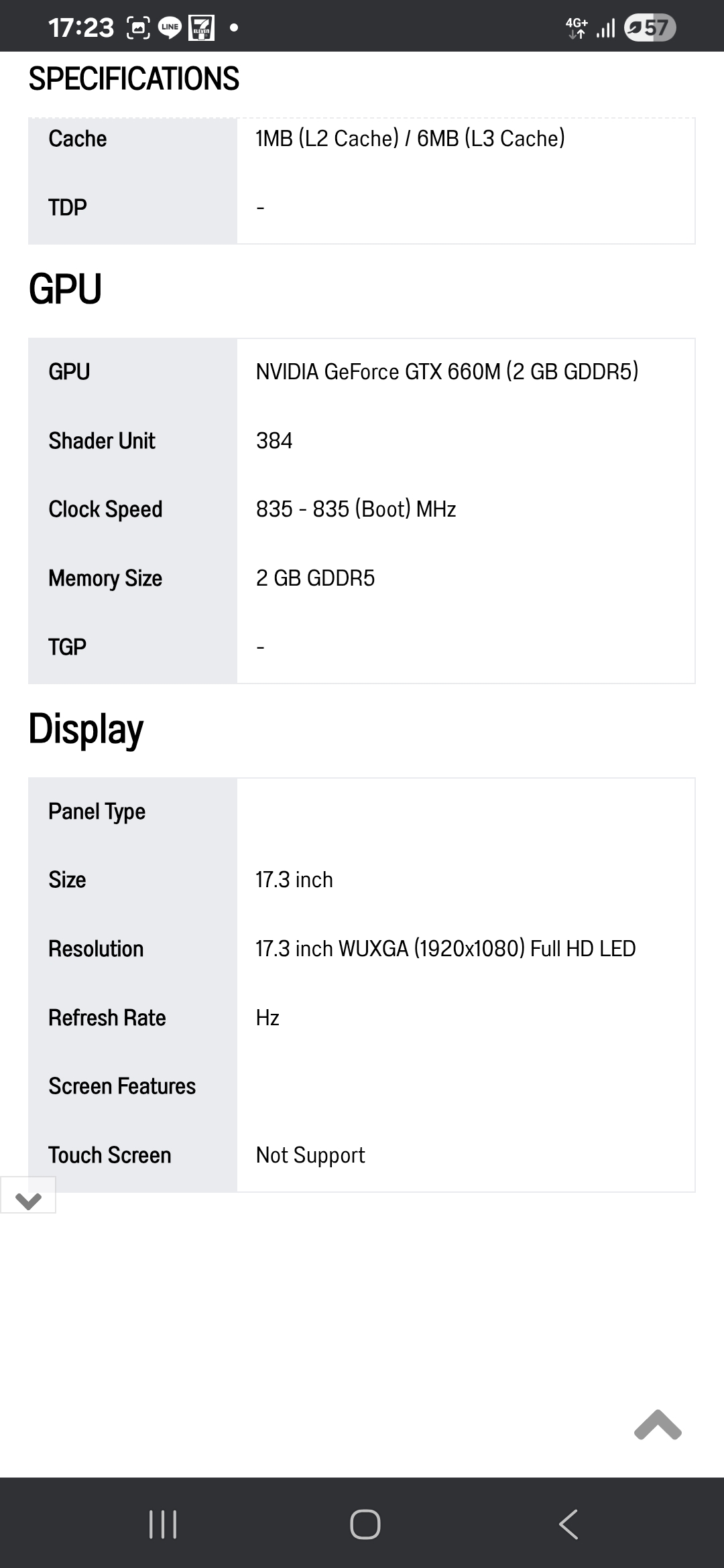724x1568 pixels.
Task: Expand the bottom-left chevron-down tab
Action: [28, 1195]
